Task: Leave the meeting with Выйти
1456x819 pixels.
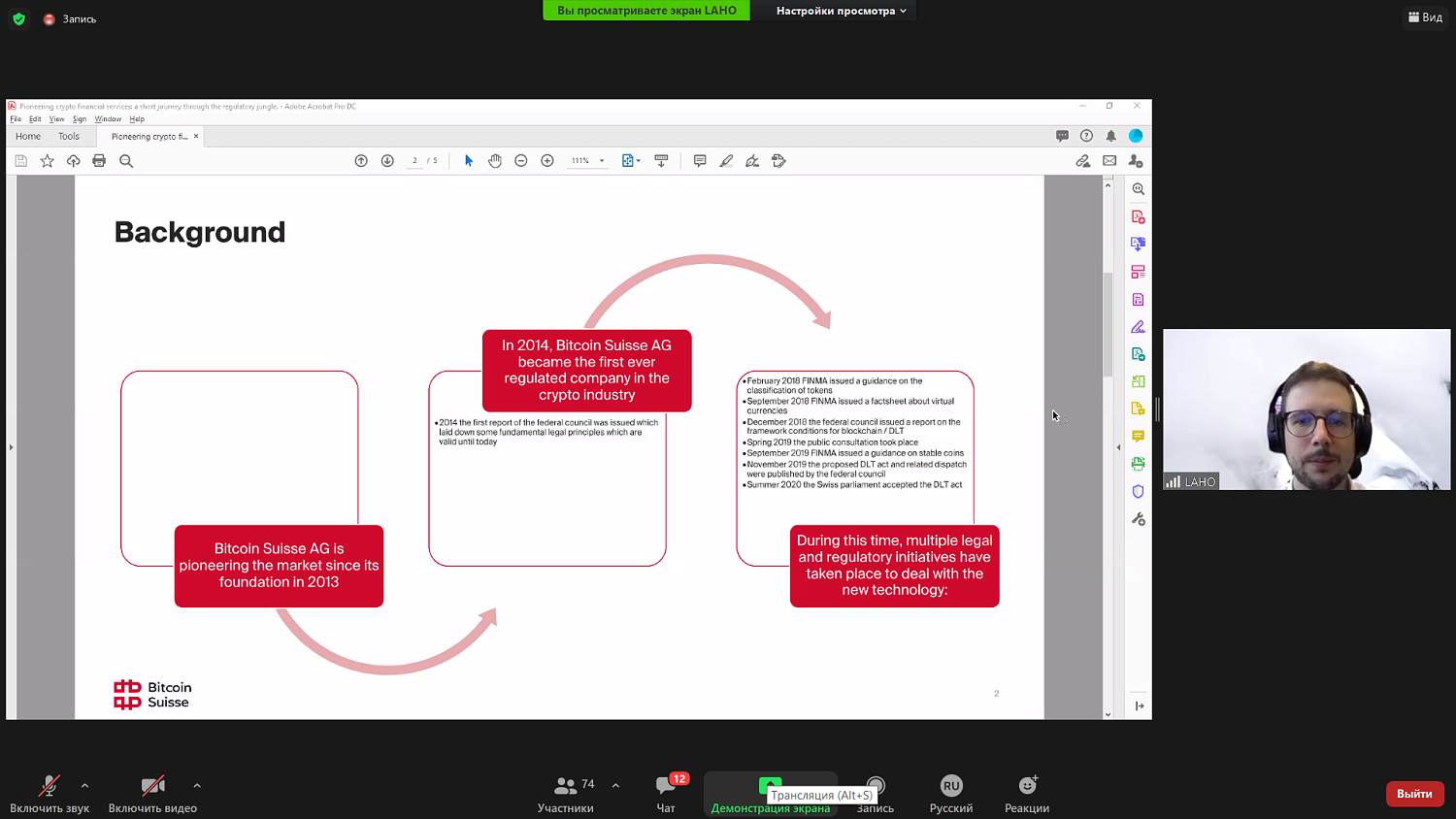Action: coord(1414,794)
